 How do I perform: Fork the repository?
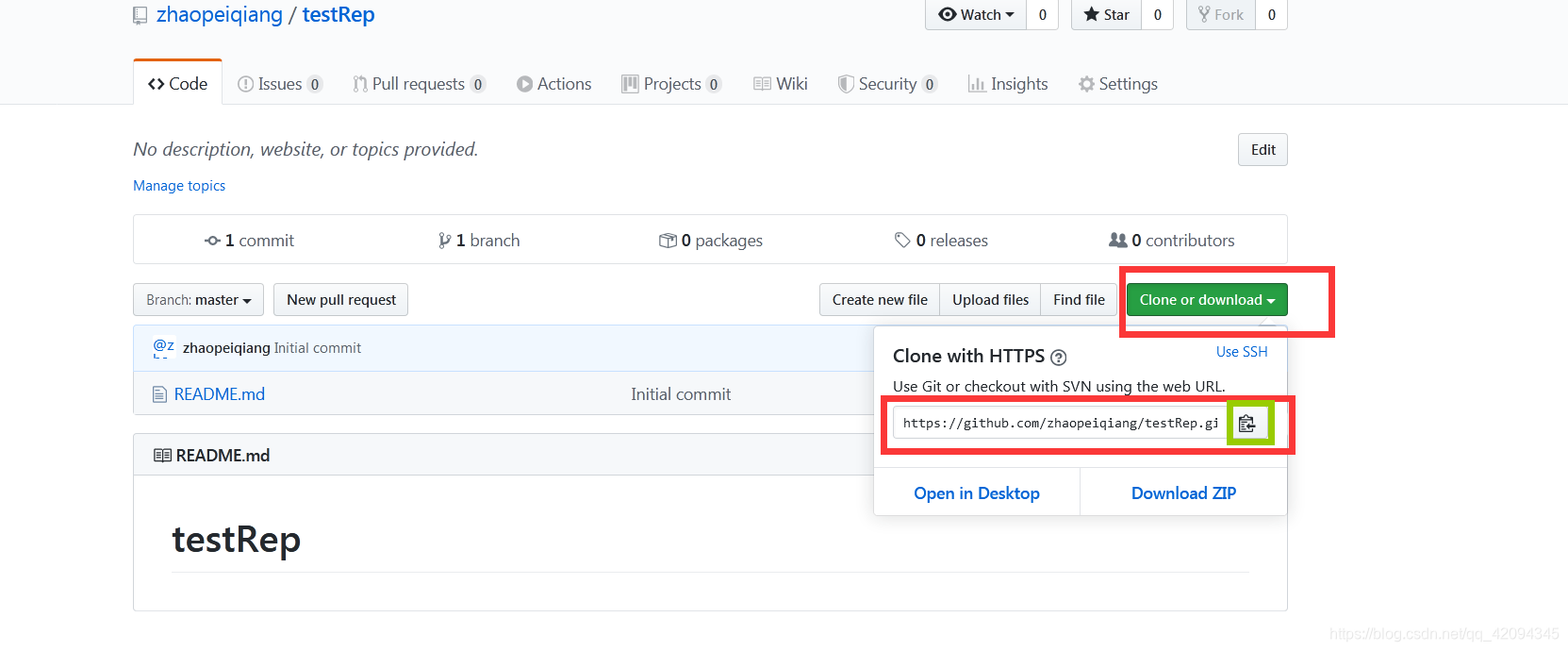pos(1220,14)
